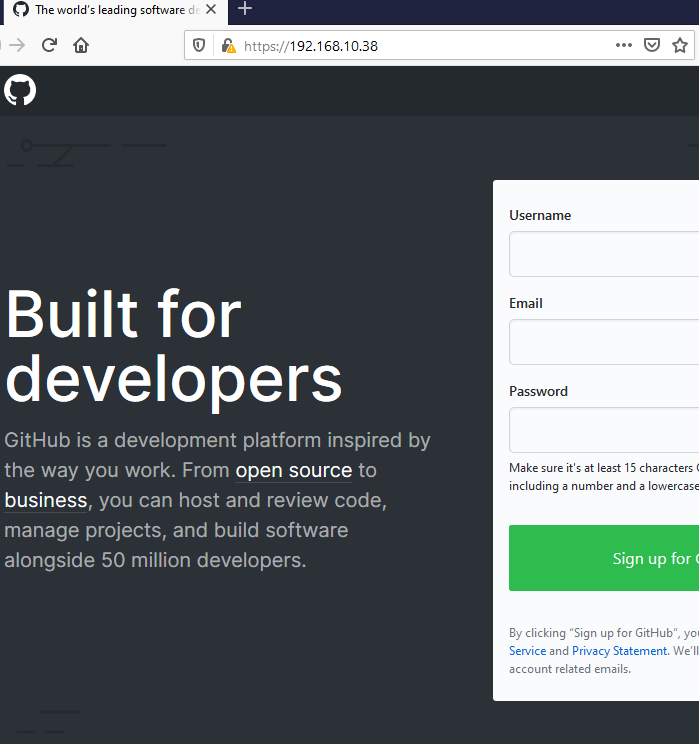Close the GitHub browser tab
The height and width of the screenshot is (744, 699).
[x=211, y=9]
